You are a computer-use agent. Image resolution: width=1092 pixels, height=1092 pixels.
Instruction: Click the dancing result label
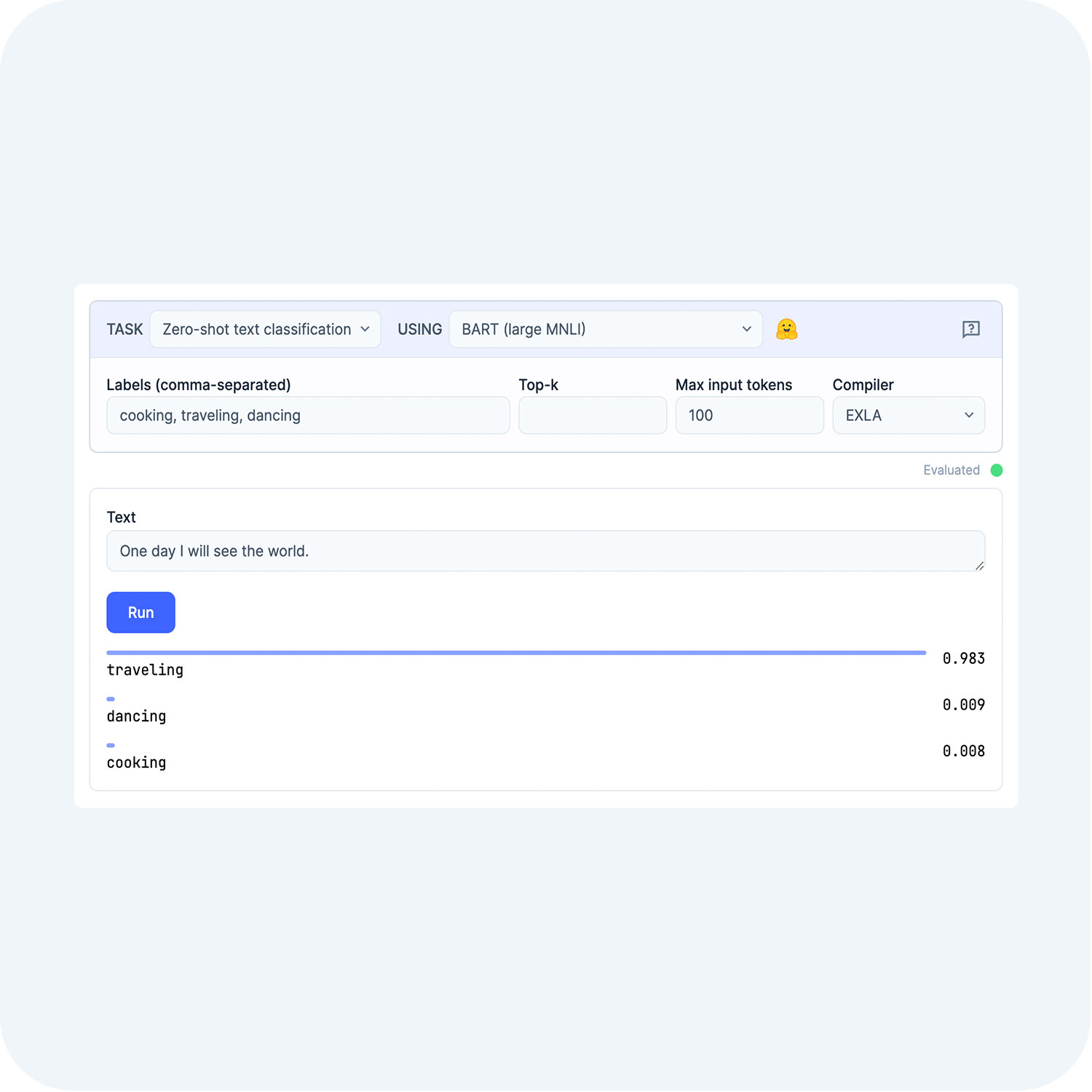pos(136,717)
